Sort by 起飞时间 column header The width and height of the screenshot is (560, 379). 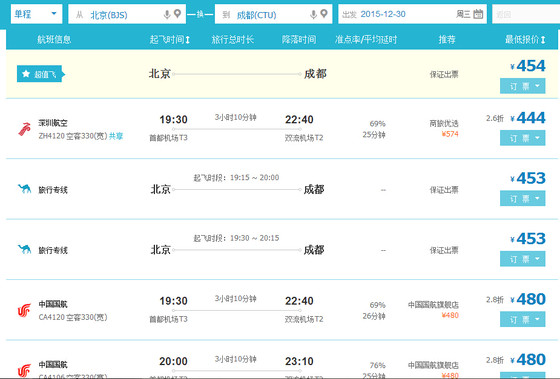point(170,39)
